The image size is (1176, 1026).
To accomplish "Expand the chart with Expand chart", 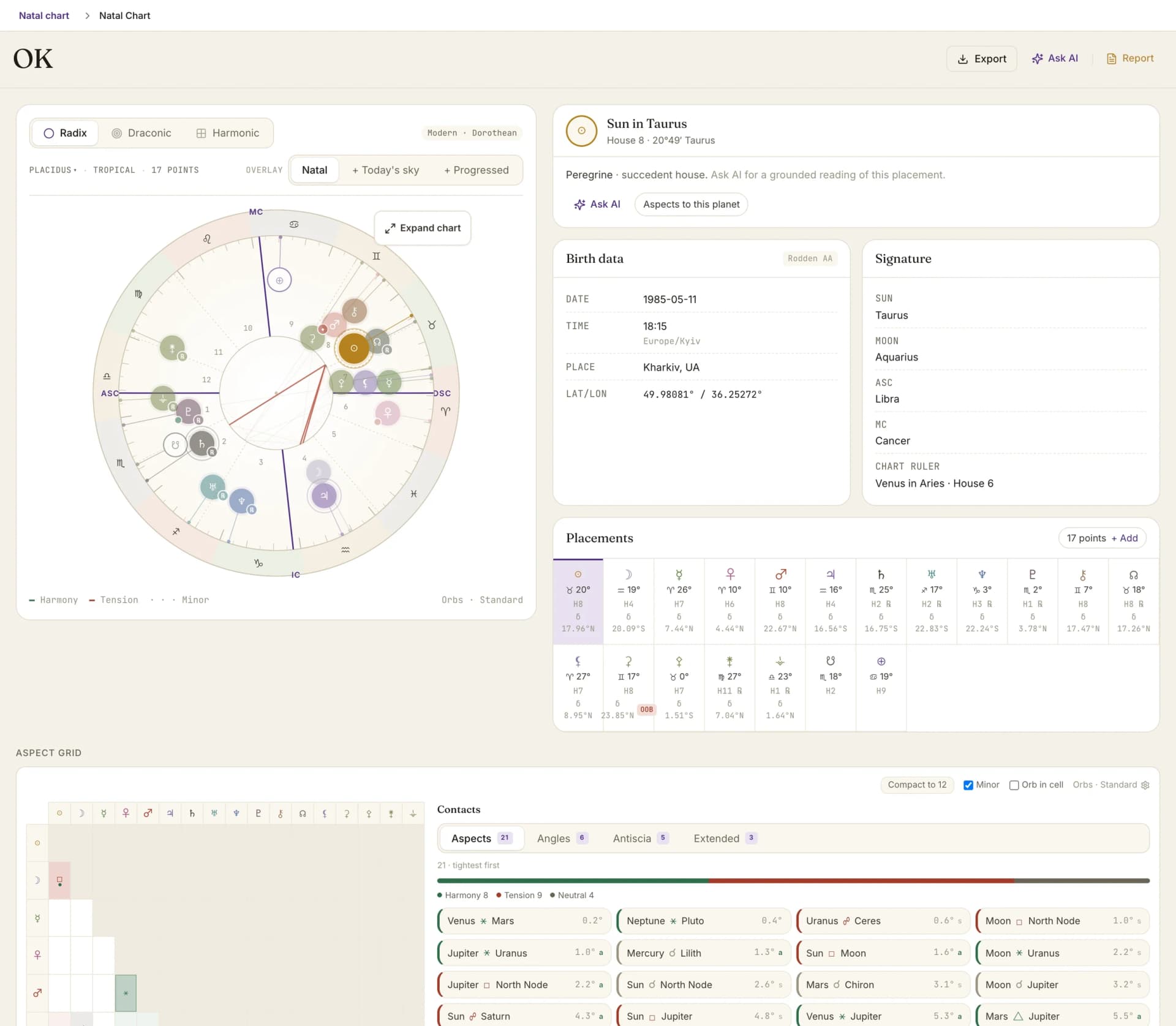I will pos(423,228).
